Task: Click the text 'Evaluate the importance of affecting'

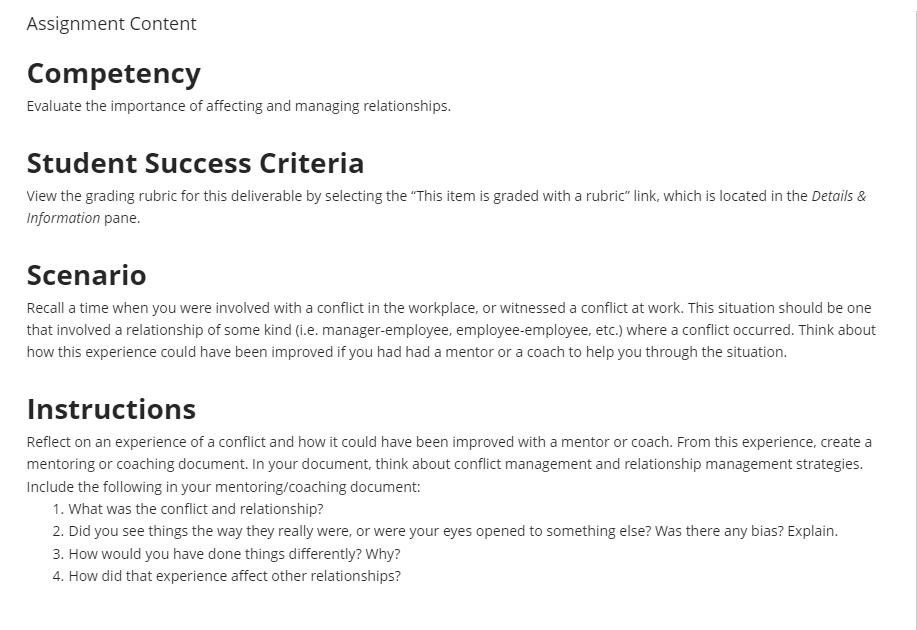Action: (144, 106)
